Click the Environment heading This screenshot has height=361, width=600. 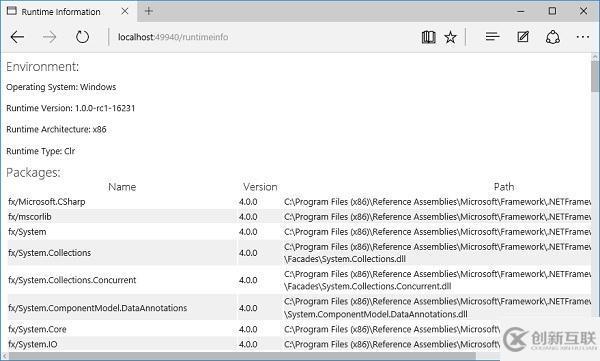[42, 67]
